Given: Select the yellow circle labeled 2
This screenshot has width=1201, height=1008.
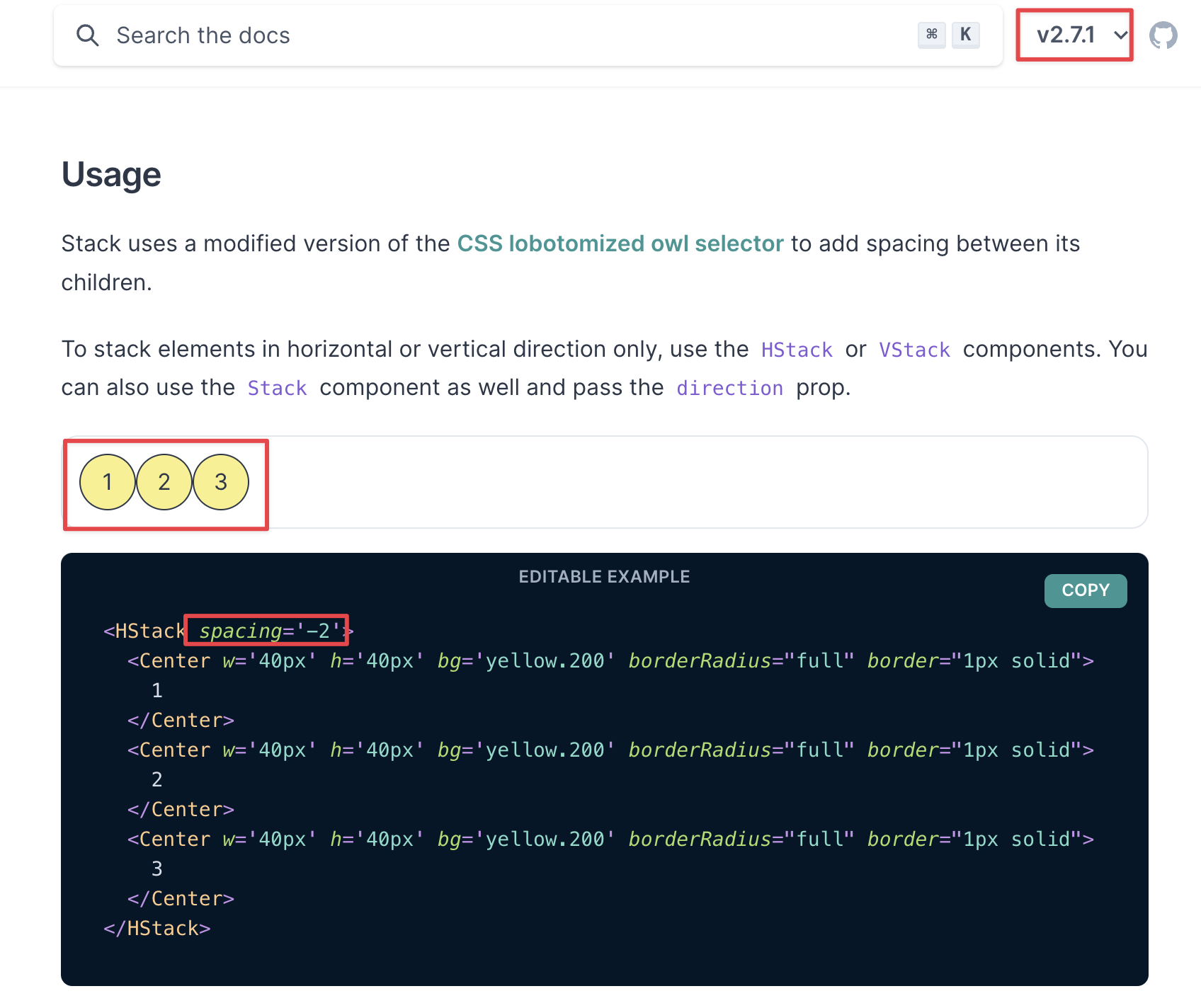Looking at the screenshot, I should [164, 482].
